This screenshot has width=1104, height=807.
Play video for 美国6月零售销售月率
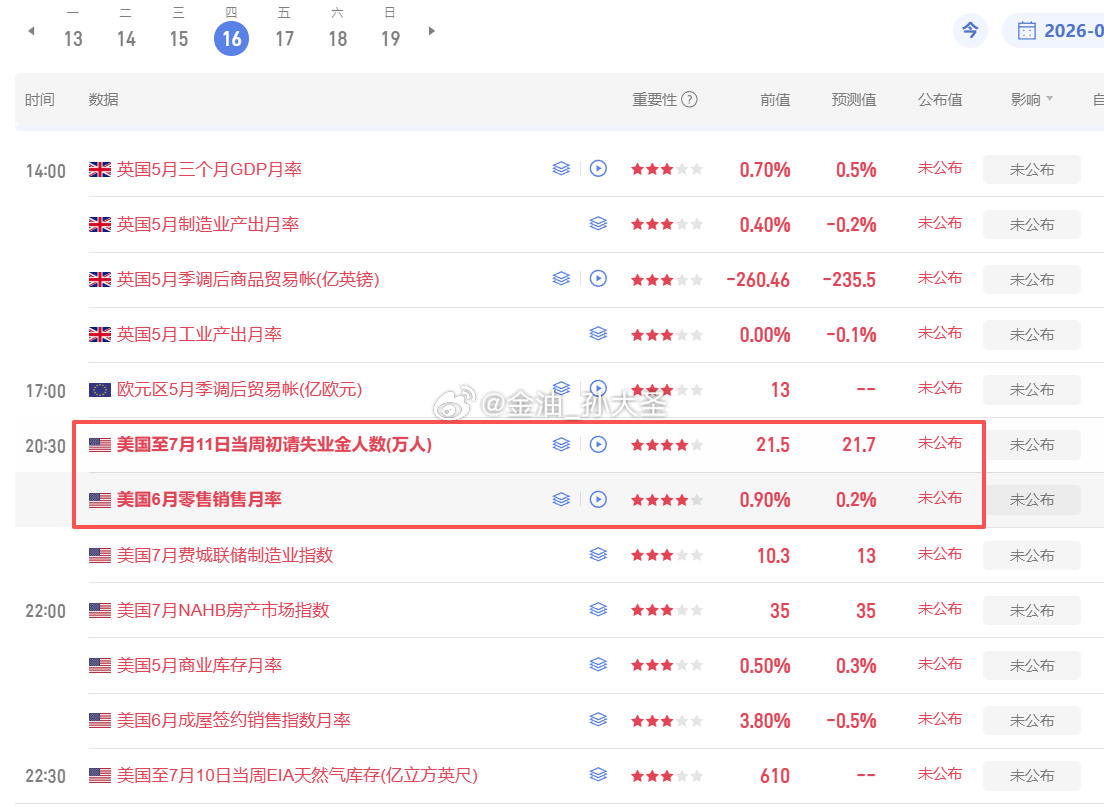598,499
